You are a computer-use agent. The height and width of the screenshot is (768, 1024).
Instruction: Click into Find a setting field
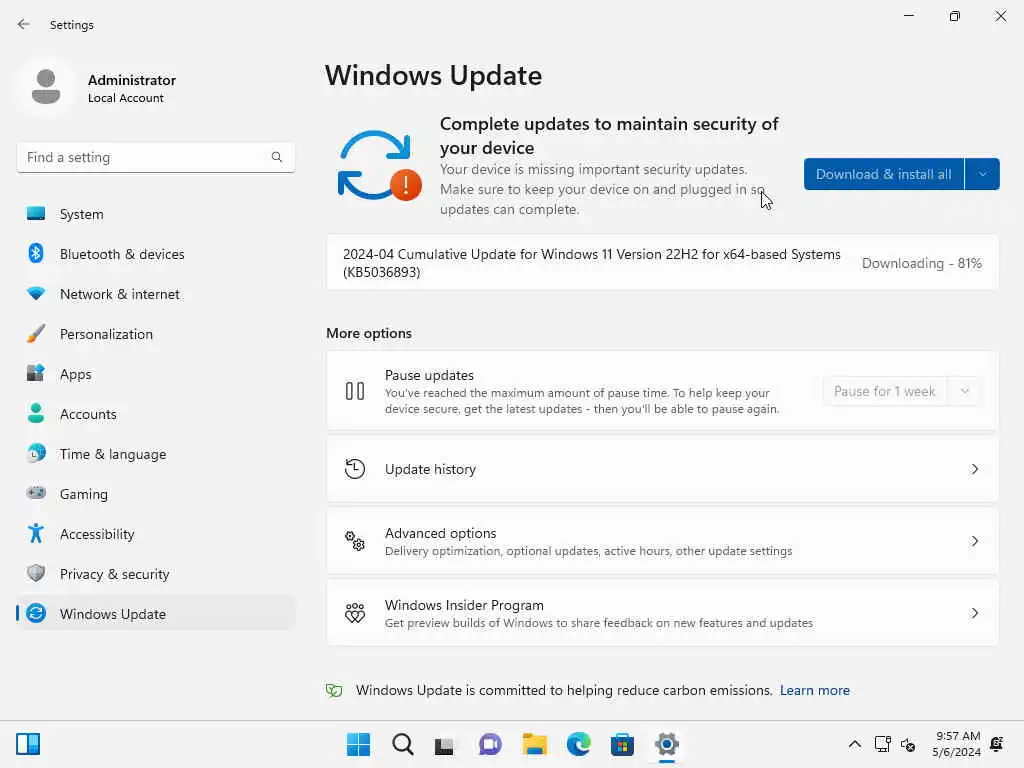(155, 157)
